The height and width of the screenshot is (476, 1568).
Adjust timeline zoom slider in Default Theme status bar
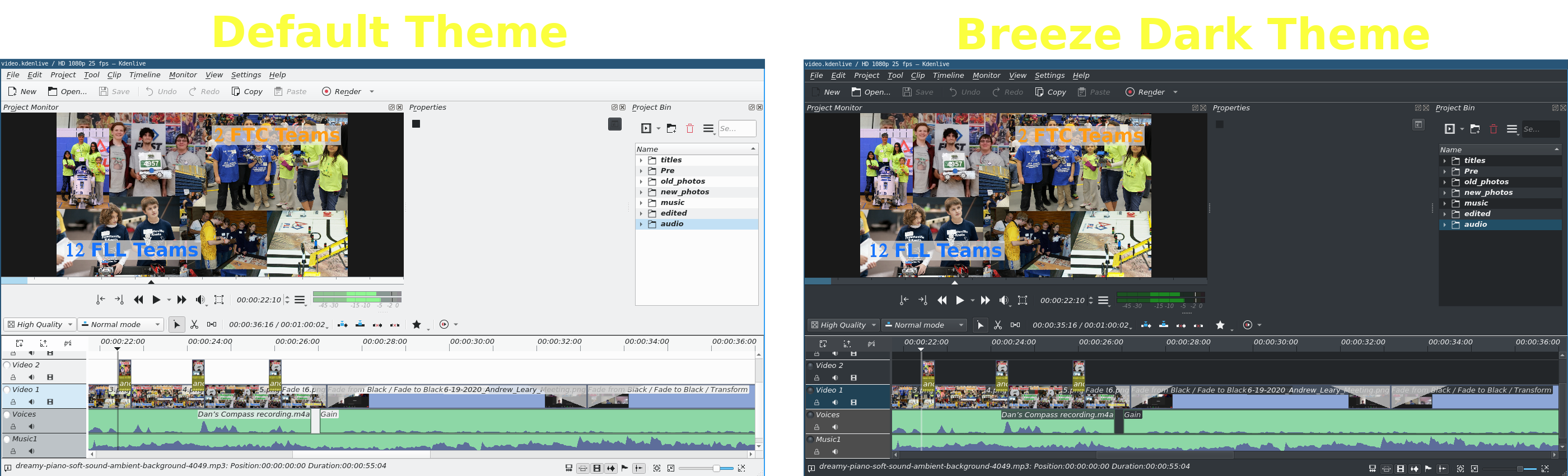pos(706,468)
